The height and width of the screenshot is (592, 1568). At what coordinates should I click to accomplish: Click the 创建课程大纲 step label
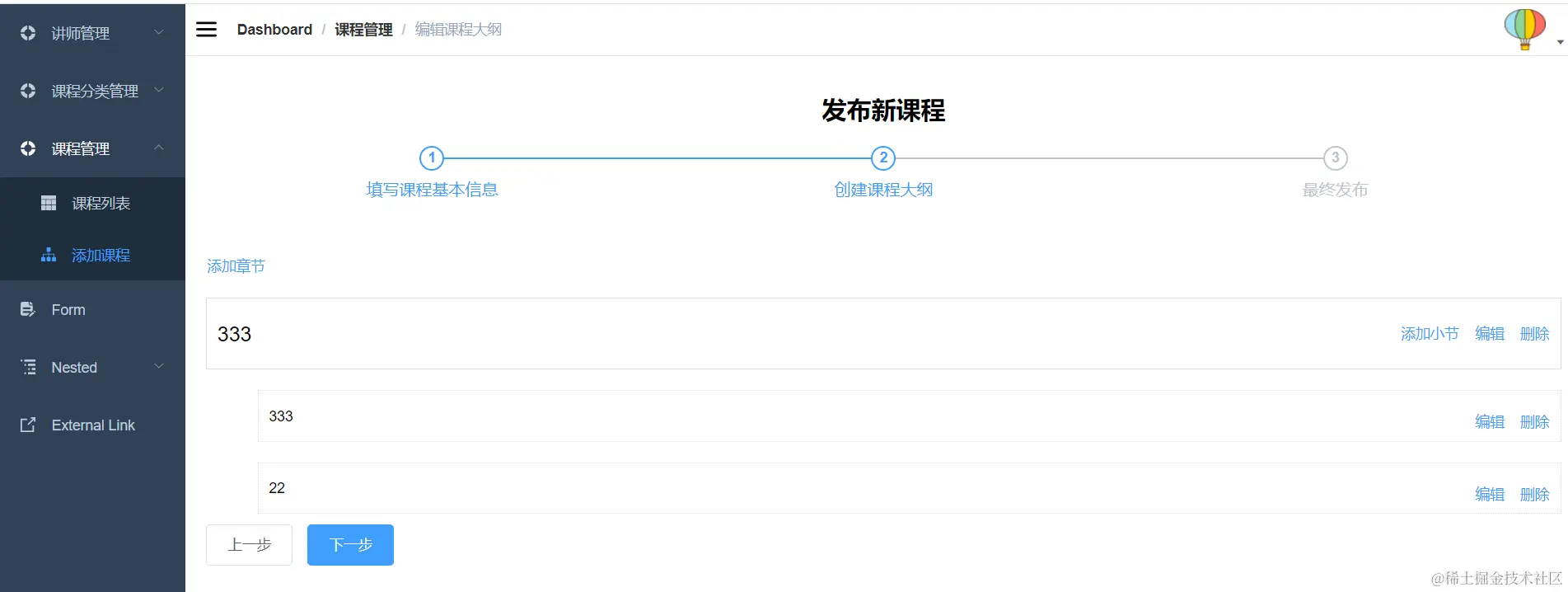(x=883, y=190)
